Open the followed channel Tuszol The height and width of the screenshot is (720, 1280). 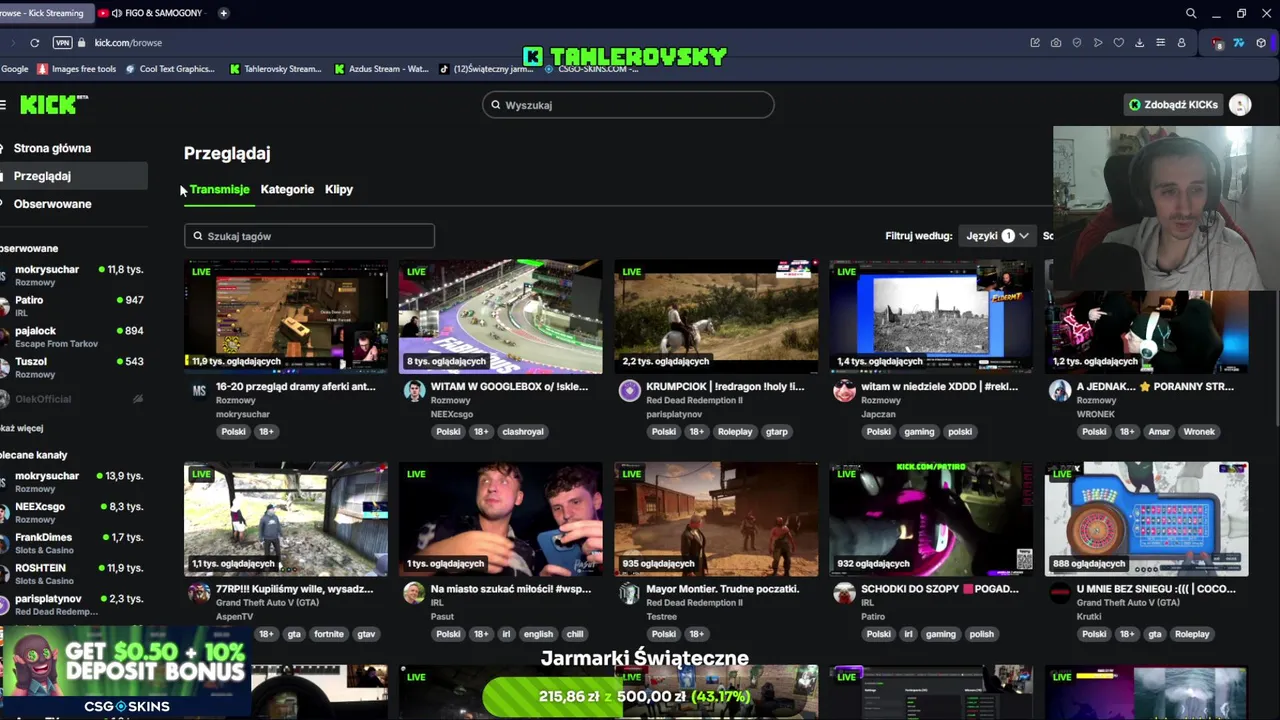coord(72,367)
